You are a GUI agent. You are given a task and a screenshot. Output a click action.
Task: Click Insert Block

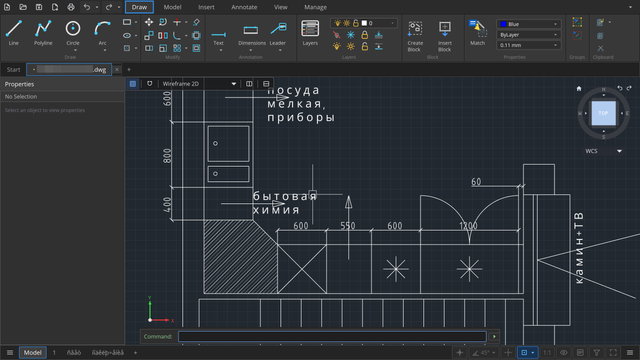click(x=444, y=36)
